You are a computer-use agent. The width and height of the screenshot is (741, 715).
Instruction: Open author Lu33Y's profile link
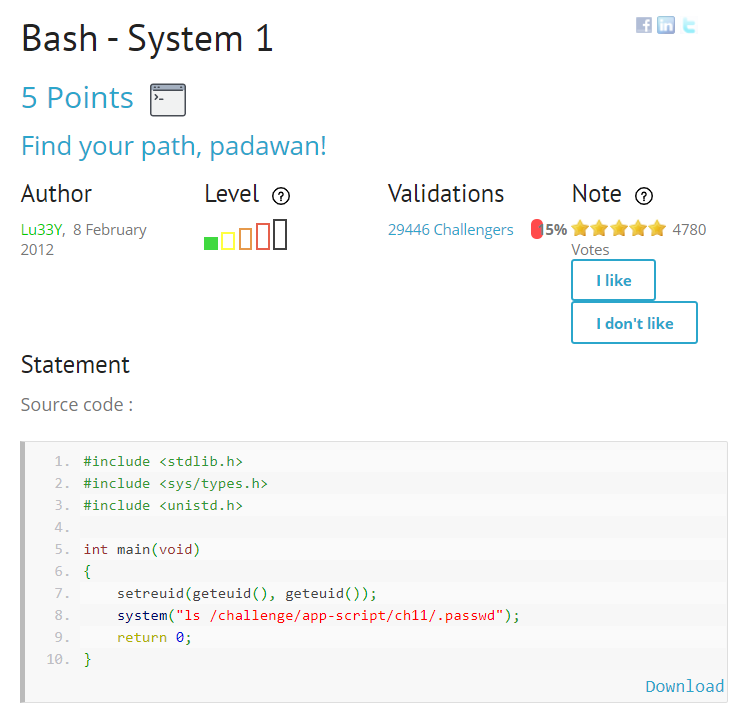[x=42, y=230]
